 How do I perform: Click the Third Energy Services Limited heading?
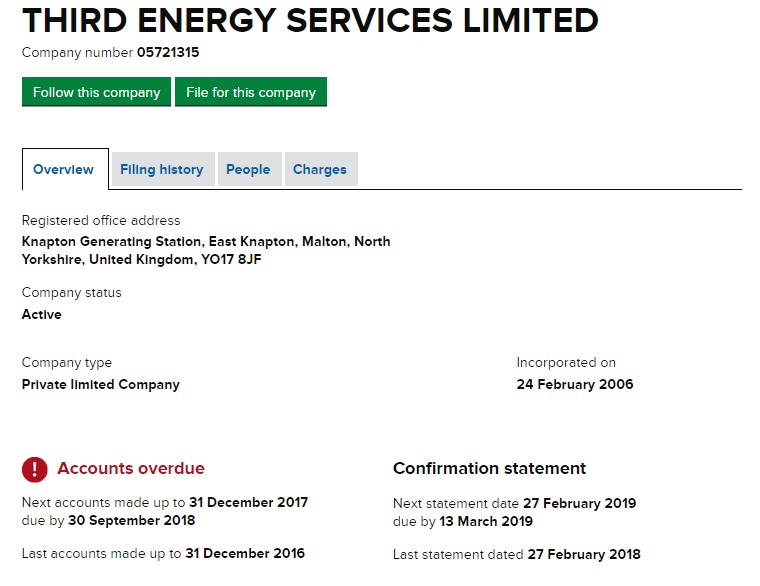pyautogui.click(x=310, y=20)
